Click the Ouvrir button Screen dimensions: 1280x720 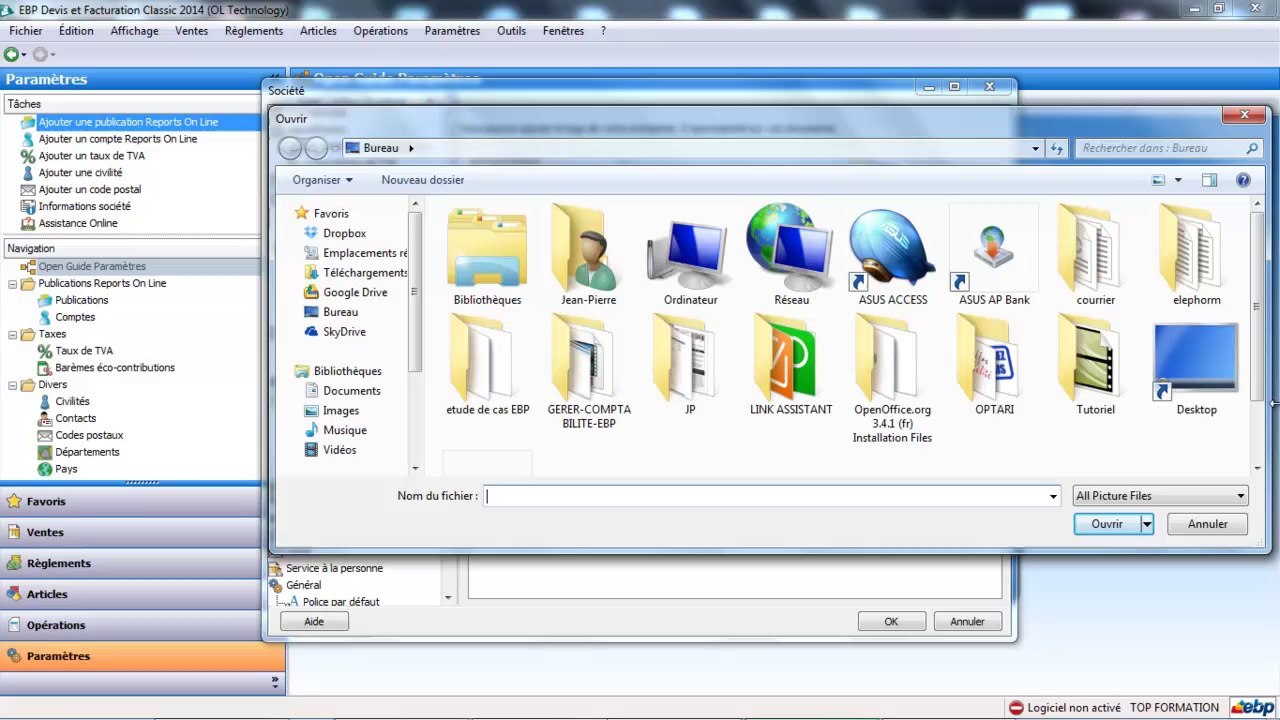(x=1107, y=524)
